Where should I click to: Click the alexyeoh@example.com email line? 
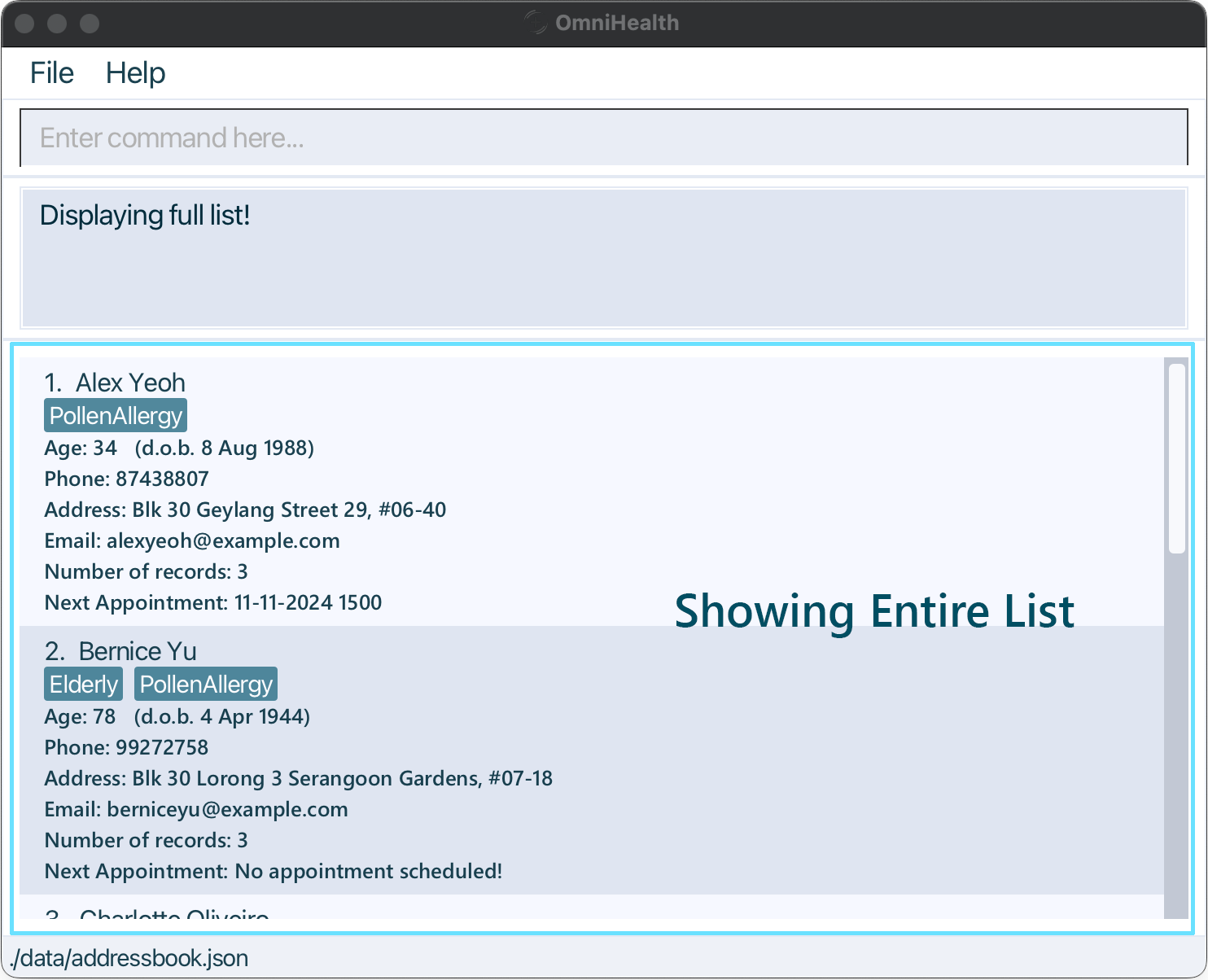192,540
